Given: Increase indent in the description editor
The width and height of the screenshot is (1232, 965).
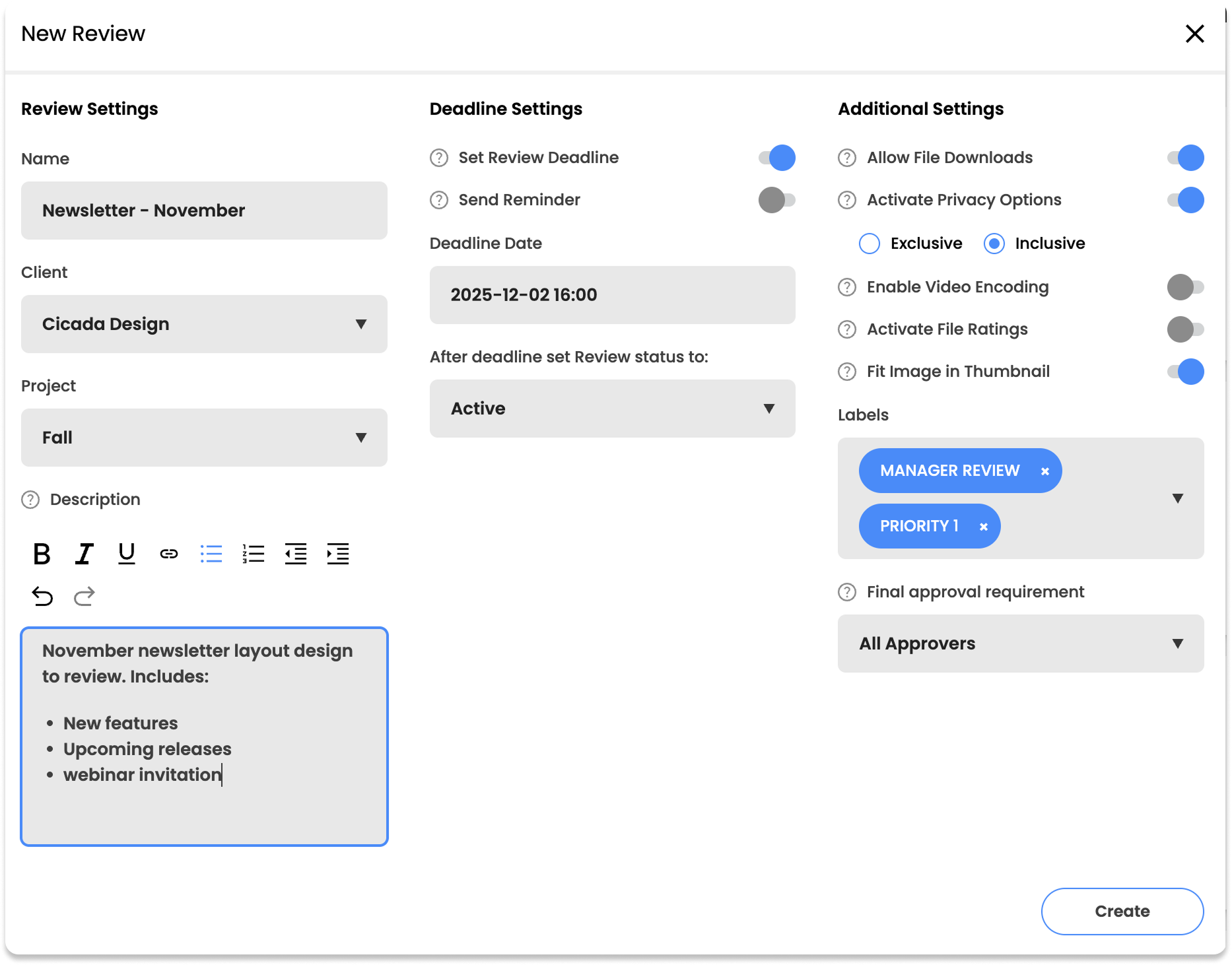Looking at the screenshot, I should tap(337, 554).
